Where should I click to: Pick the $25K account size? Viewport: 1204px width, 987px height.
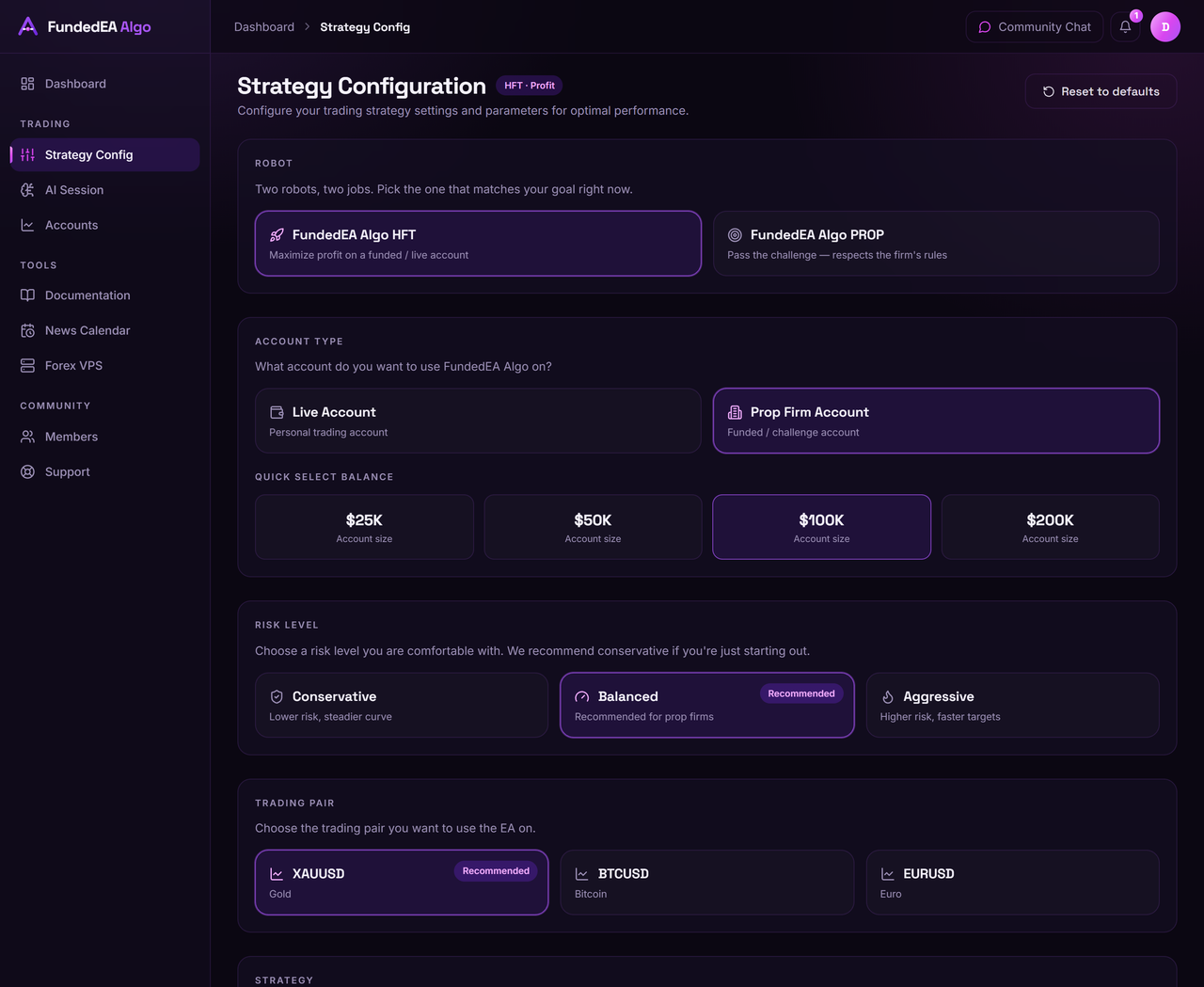point(364,527)
